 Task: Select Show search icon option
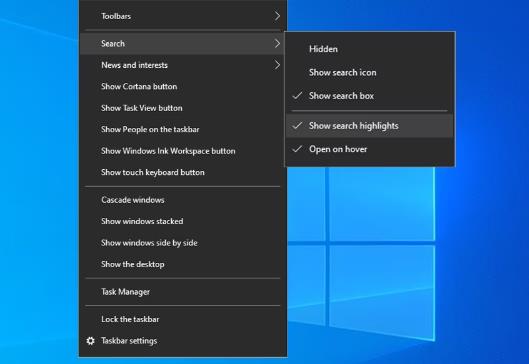click(370, 73)
